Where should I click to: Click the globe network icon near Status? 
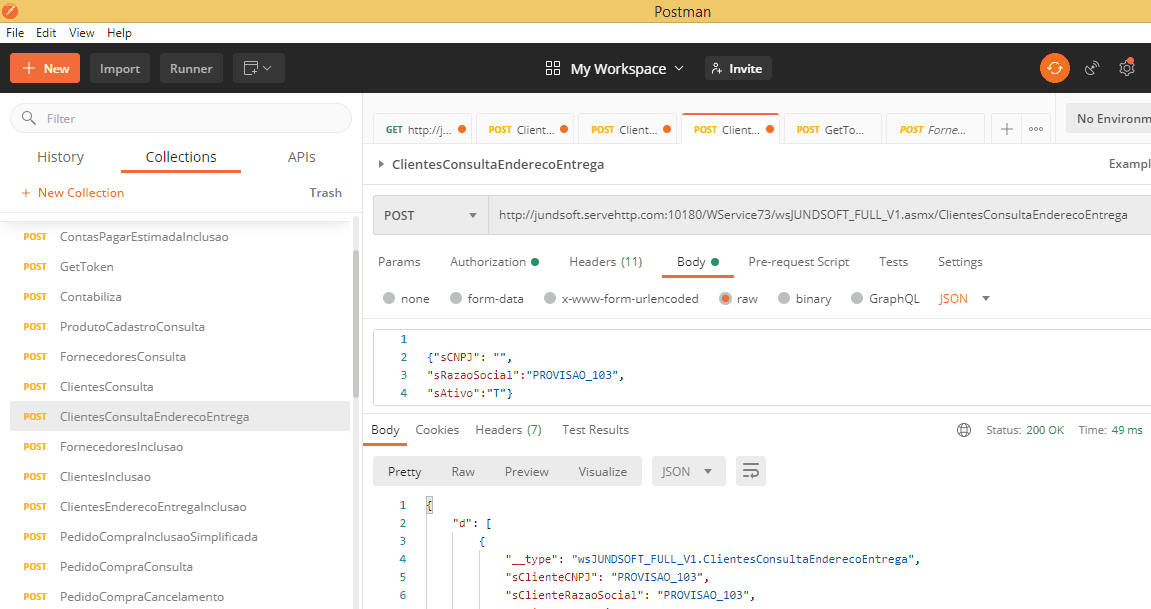964,430
